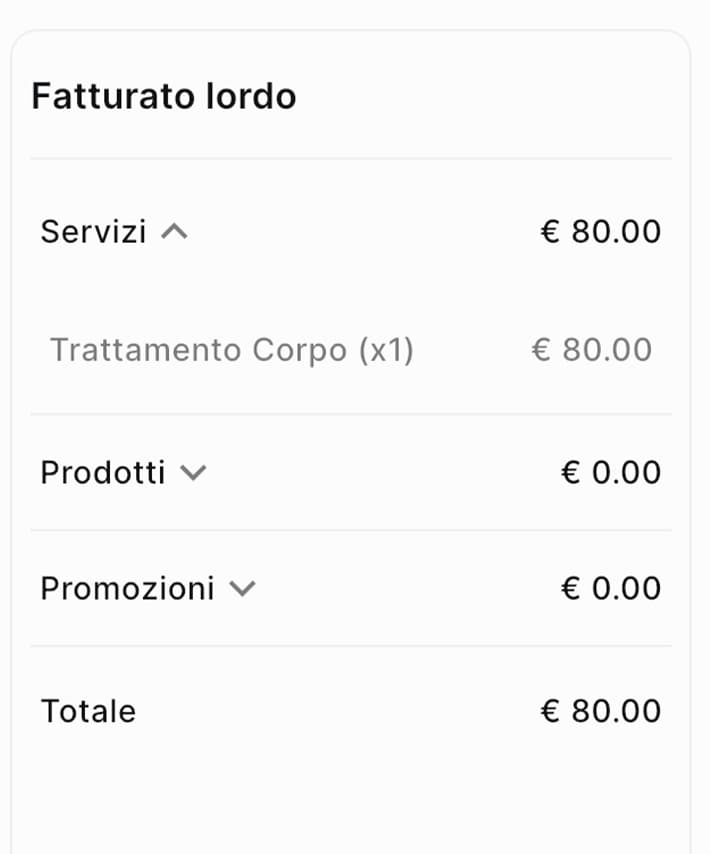Click the € 80.00 total amount

[x=600, y=711]
